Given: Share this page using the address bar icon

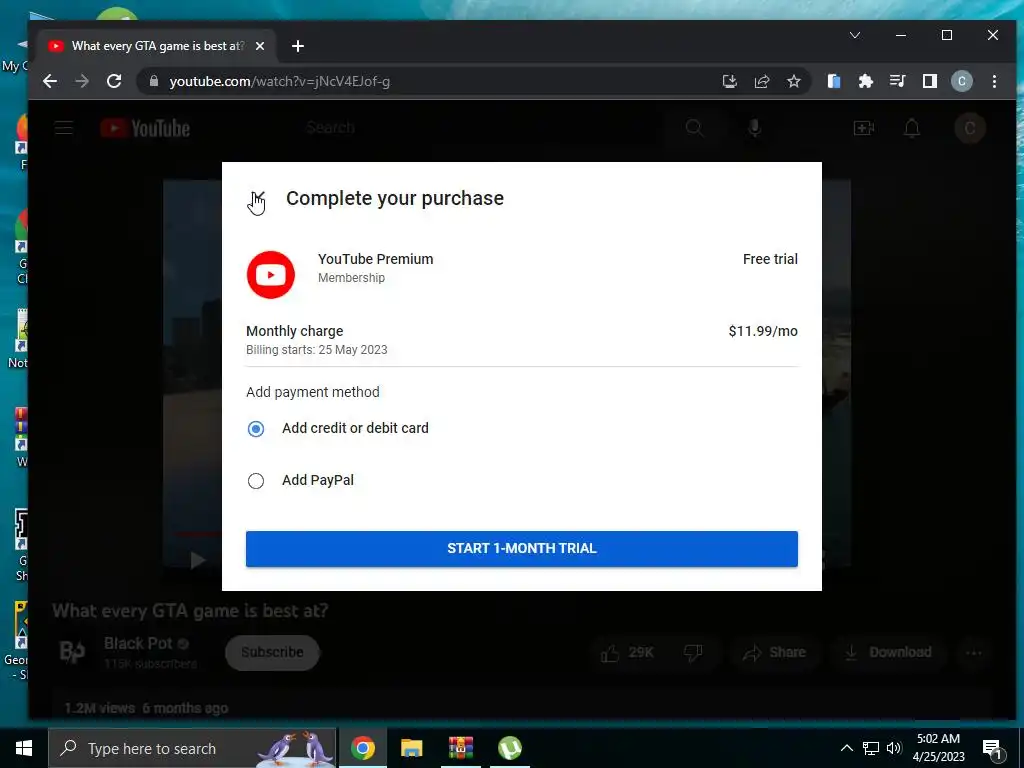Looking at the screenshot, I should 761,82.
